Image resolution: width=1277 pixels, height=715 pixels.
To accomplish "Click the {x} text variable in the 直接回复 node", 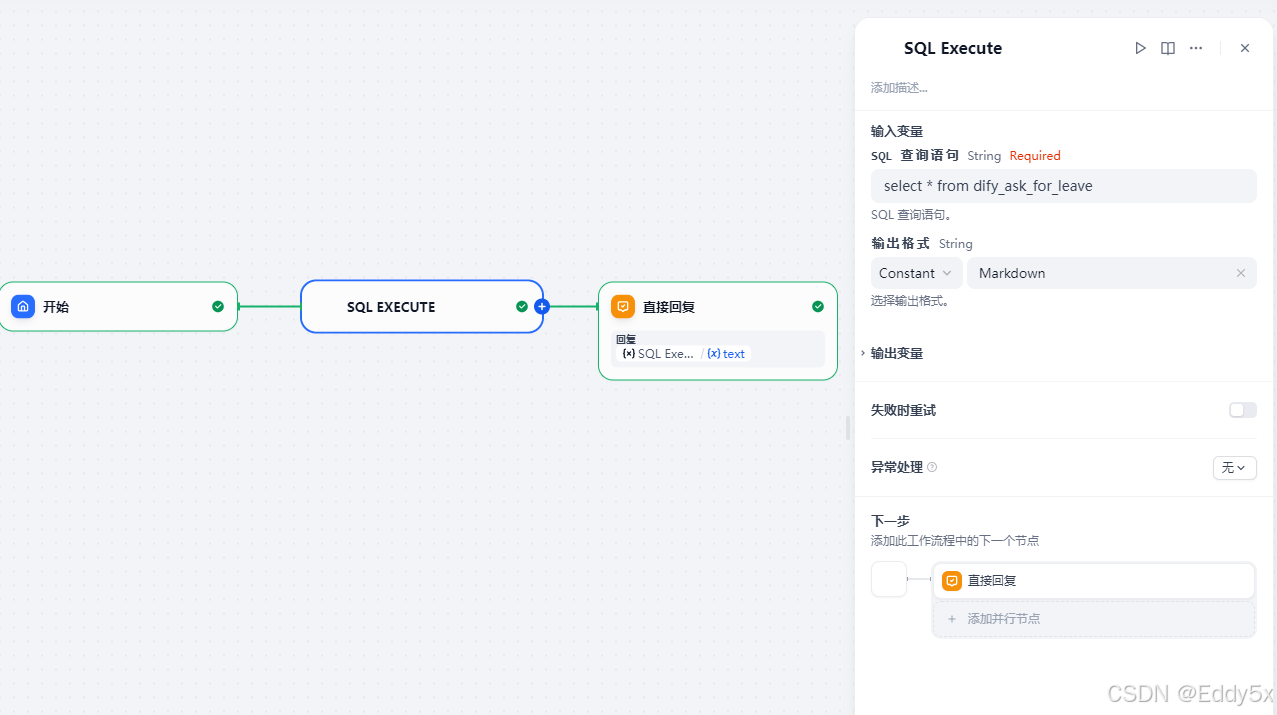I will coord(726,353).
